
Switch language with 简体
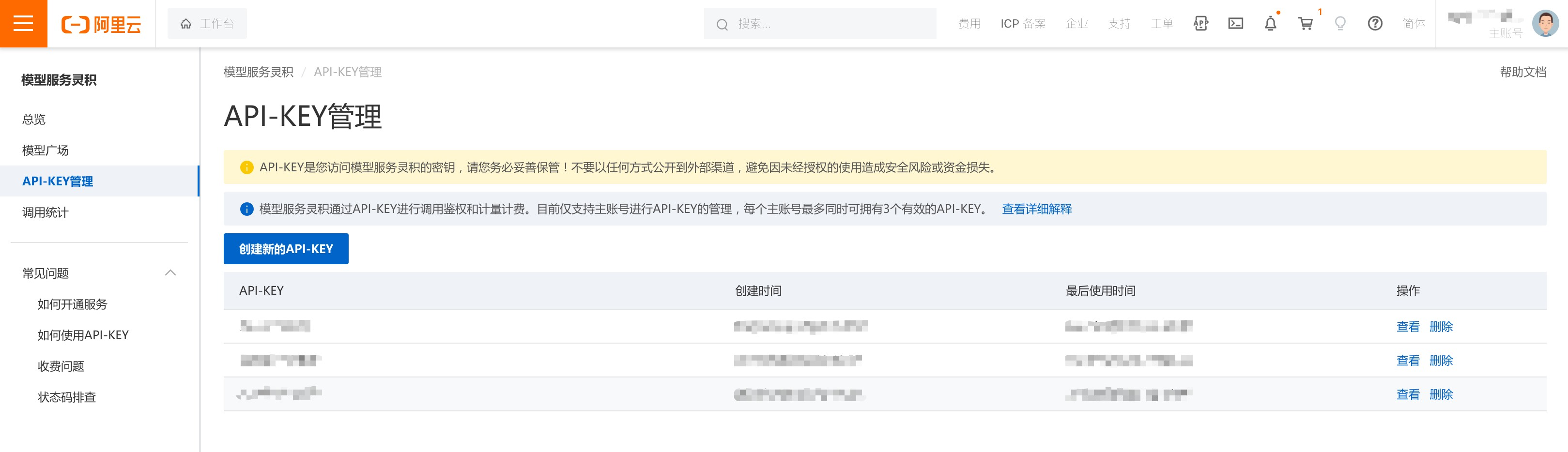point(1414,24)
